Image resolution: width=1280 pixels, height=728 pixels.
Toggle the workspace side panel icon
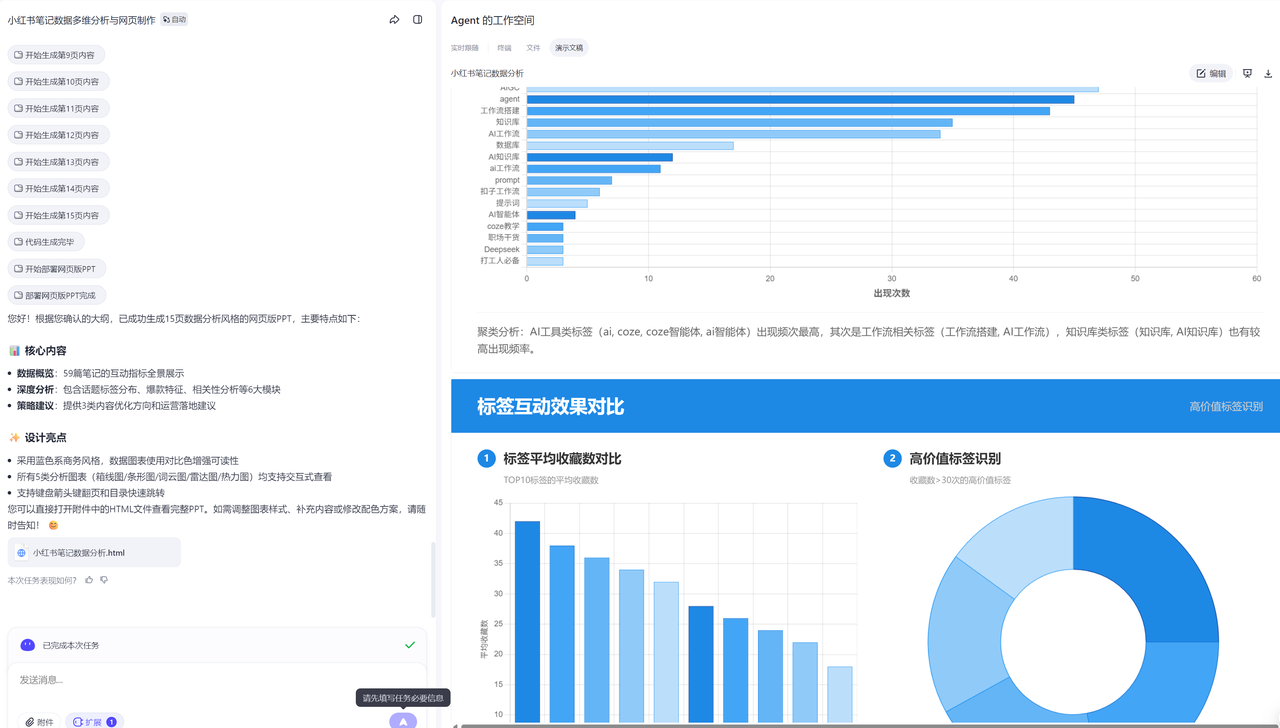click(x=418, y=20)
